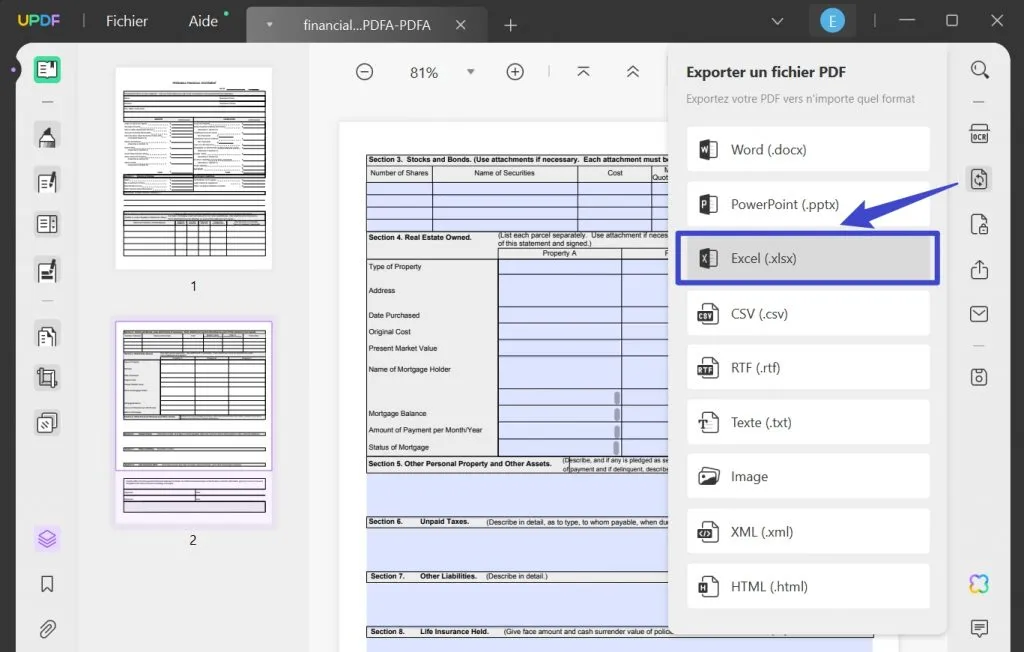Zoom out using the minus control
This screenshot has width=1024, height=652.
tap(364, 71)
